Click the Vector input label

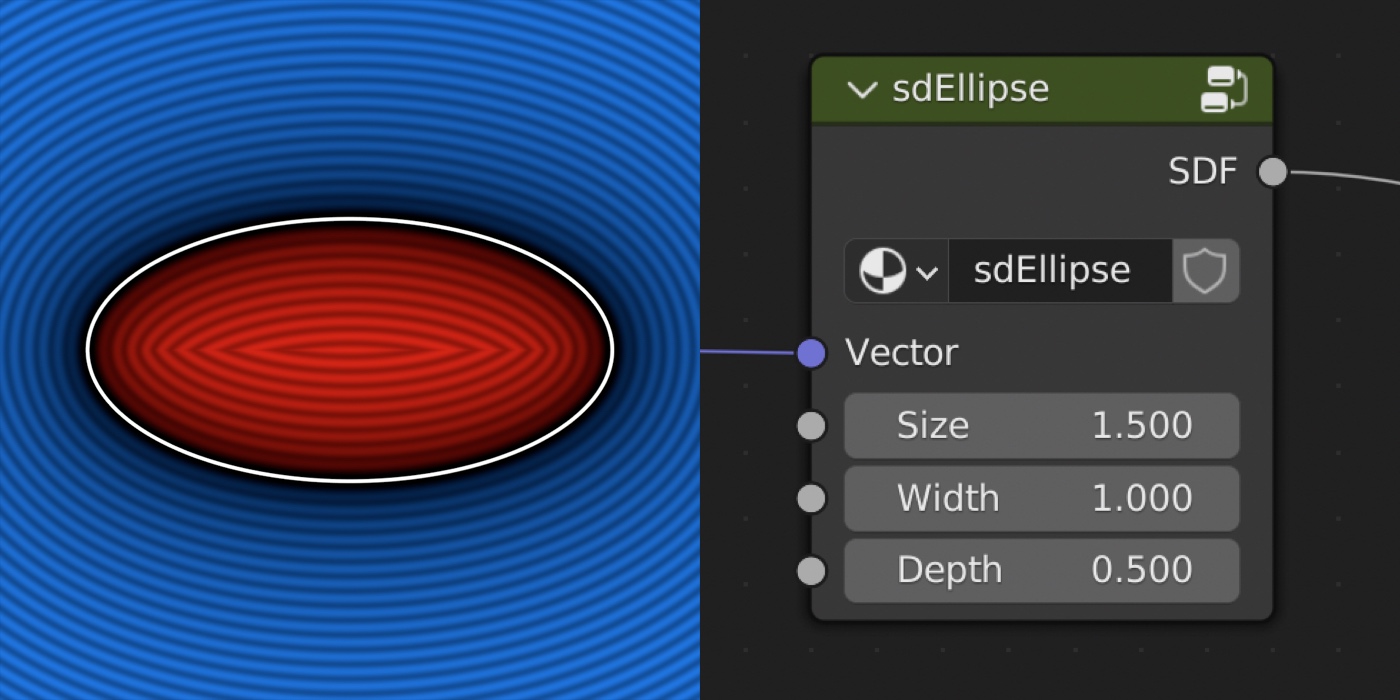click(902, 352)
